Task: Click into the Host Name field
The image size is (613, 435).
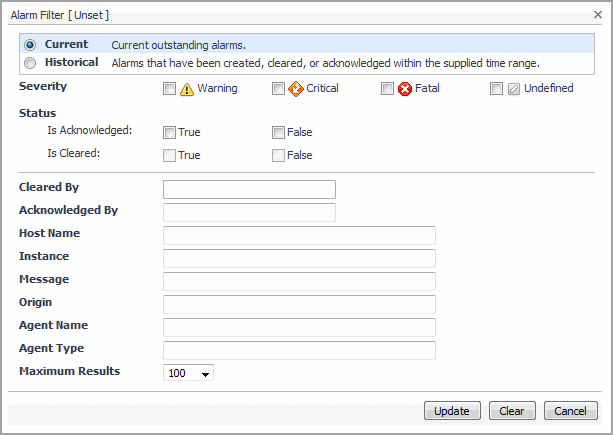Action: pos(299,235)
